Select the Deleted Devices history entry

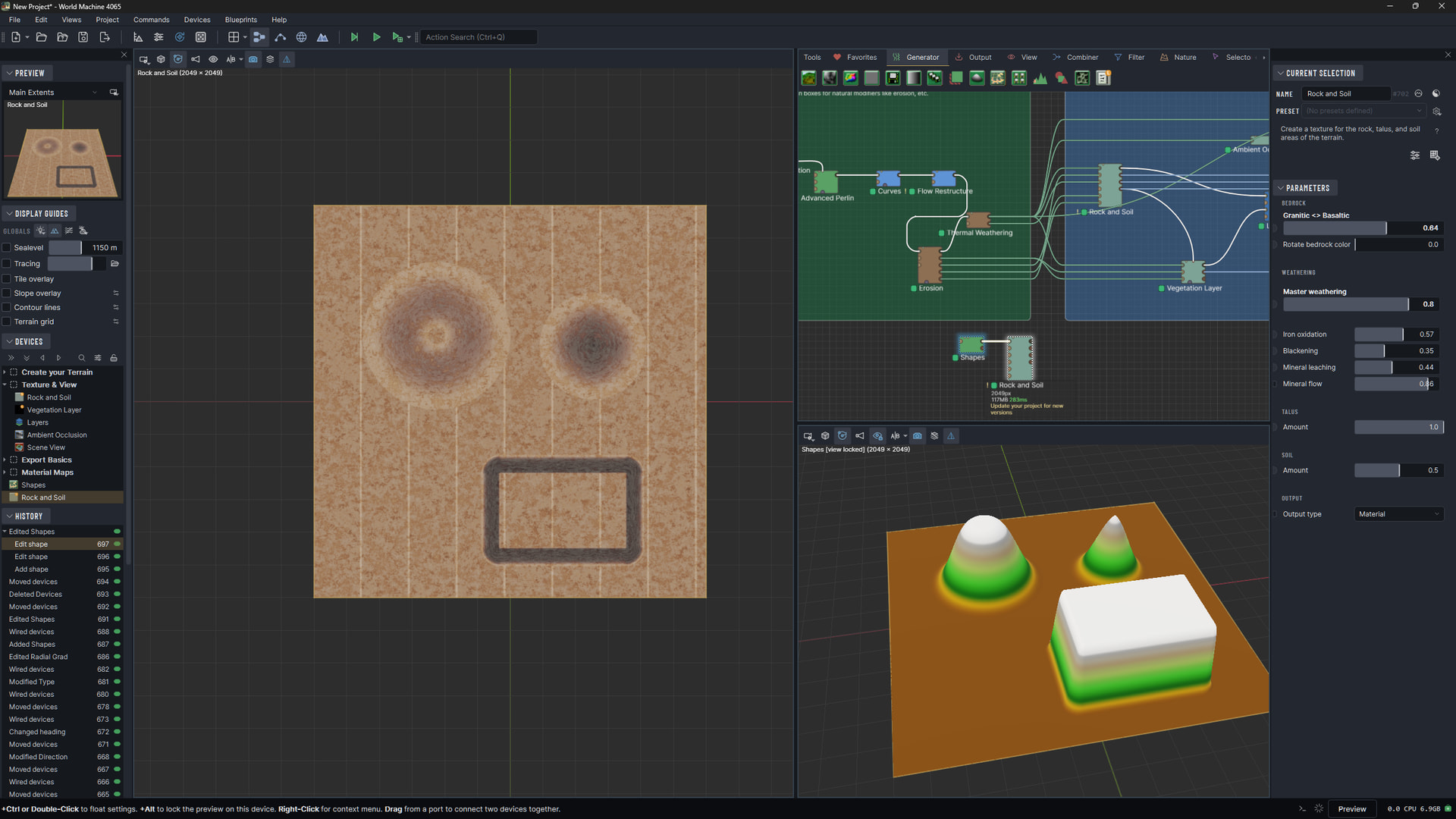tap(36, 595)
